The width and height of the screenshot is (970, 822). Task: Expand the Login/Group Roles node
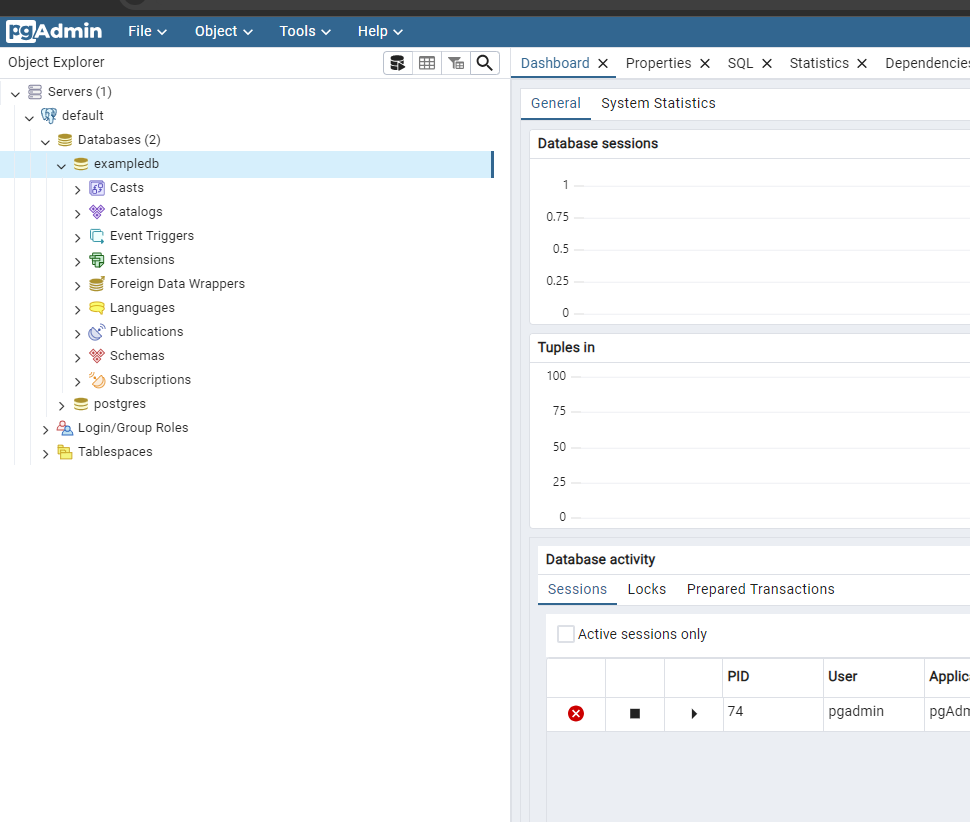click(x=46, y=429)
